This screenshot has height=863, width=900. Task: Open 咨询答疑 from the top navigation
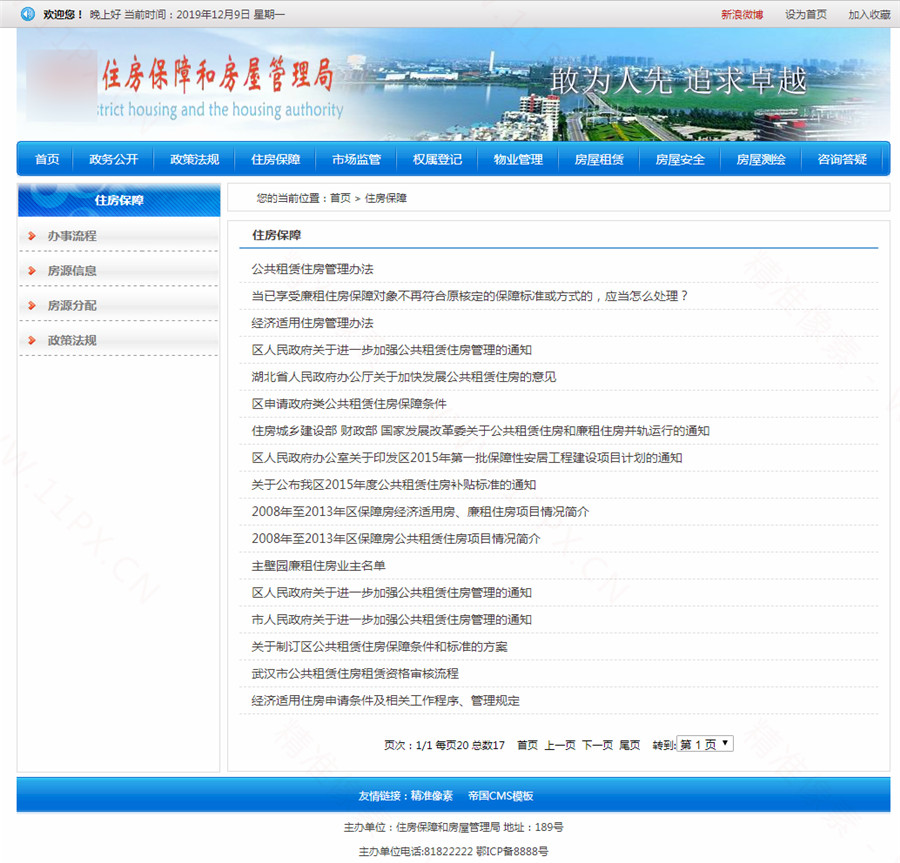842,159
